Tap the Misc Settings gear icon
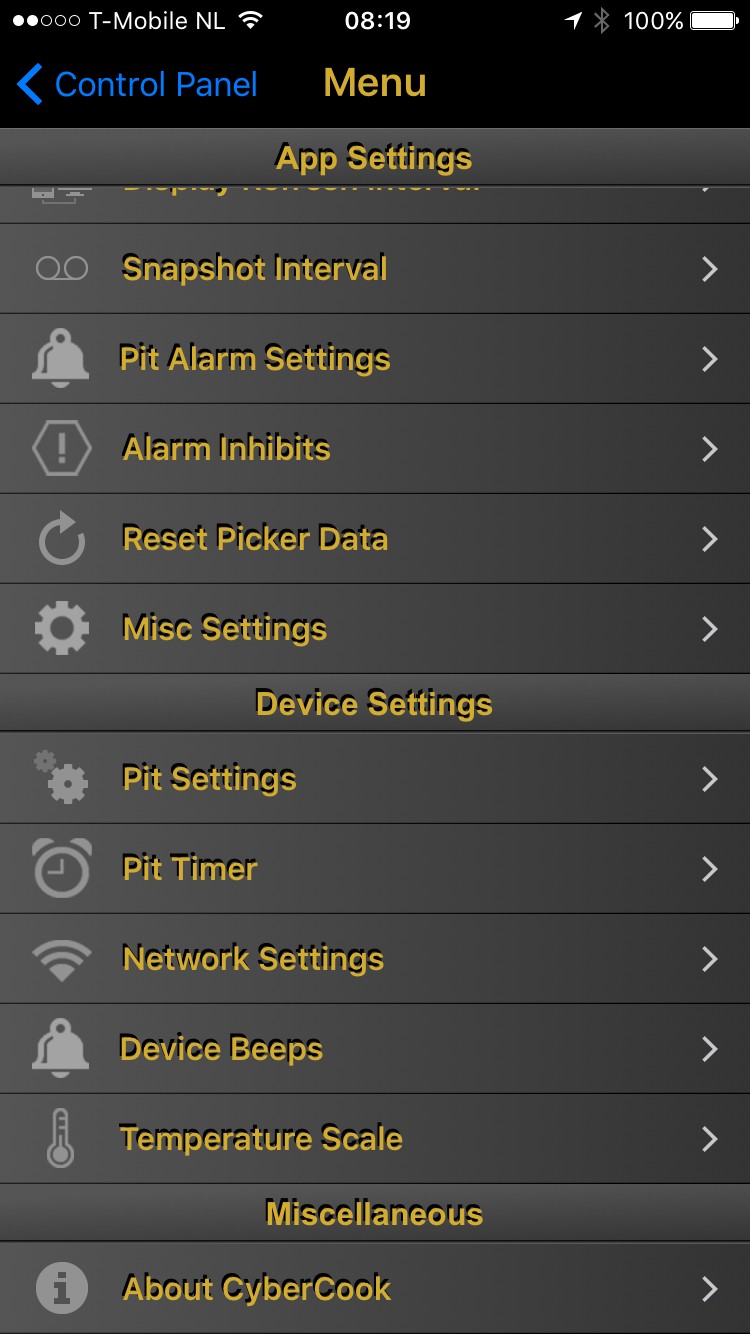Image resolution: width=750 pixels, height=1334 pixels. [x=61, y=629]
